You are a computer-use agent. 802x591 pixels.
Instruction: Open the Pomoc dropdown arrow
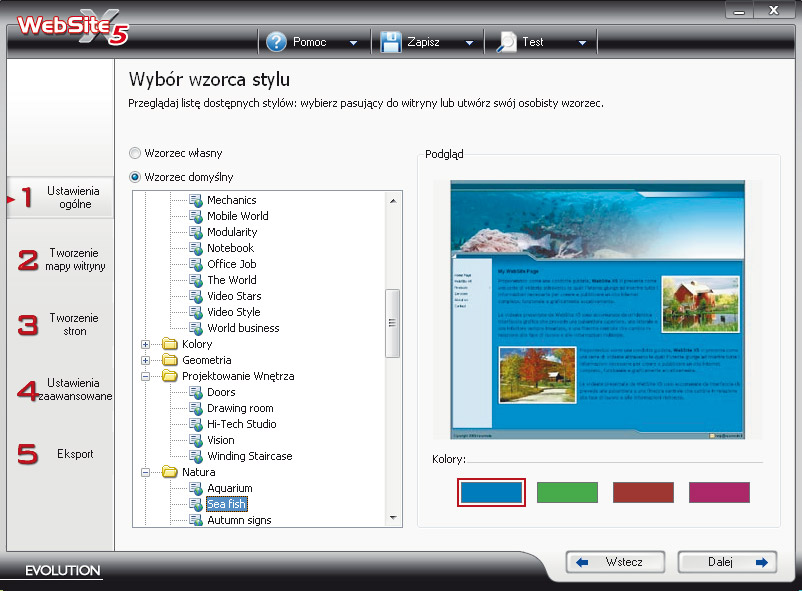click(353, 43)
